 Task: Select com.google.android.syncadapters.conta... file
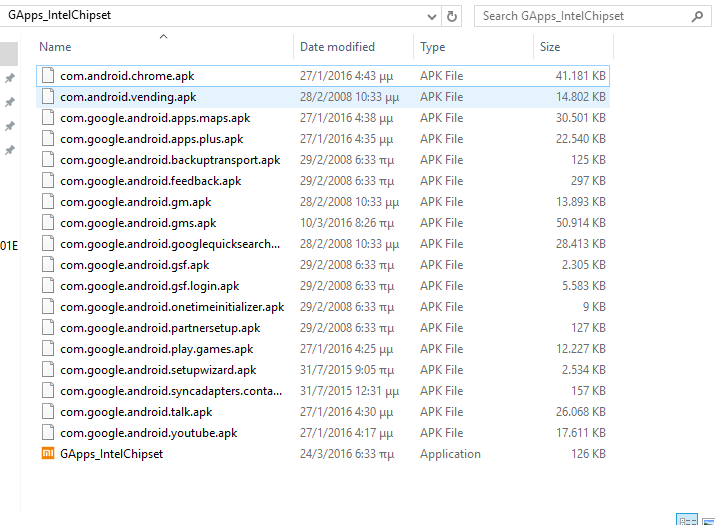pos(171,390)
